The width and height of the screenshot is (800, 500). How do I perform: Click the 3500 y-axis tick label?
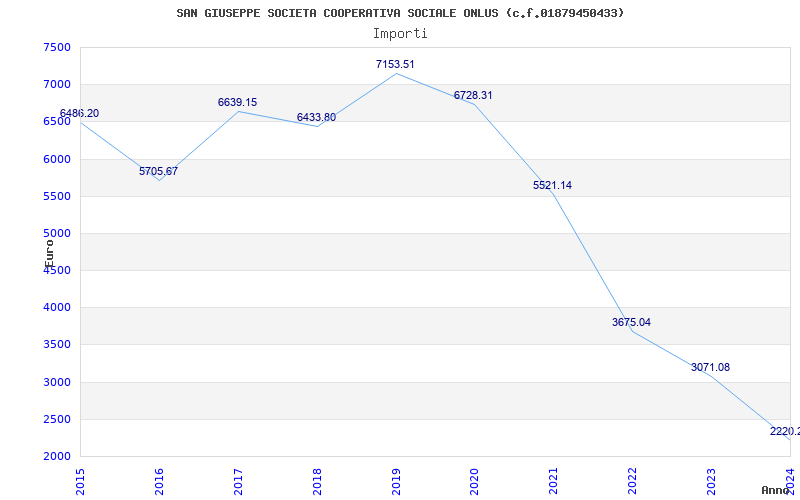tap(57, 345)
